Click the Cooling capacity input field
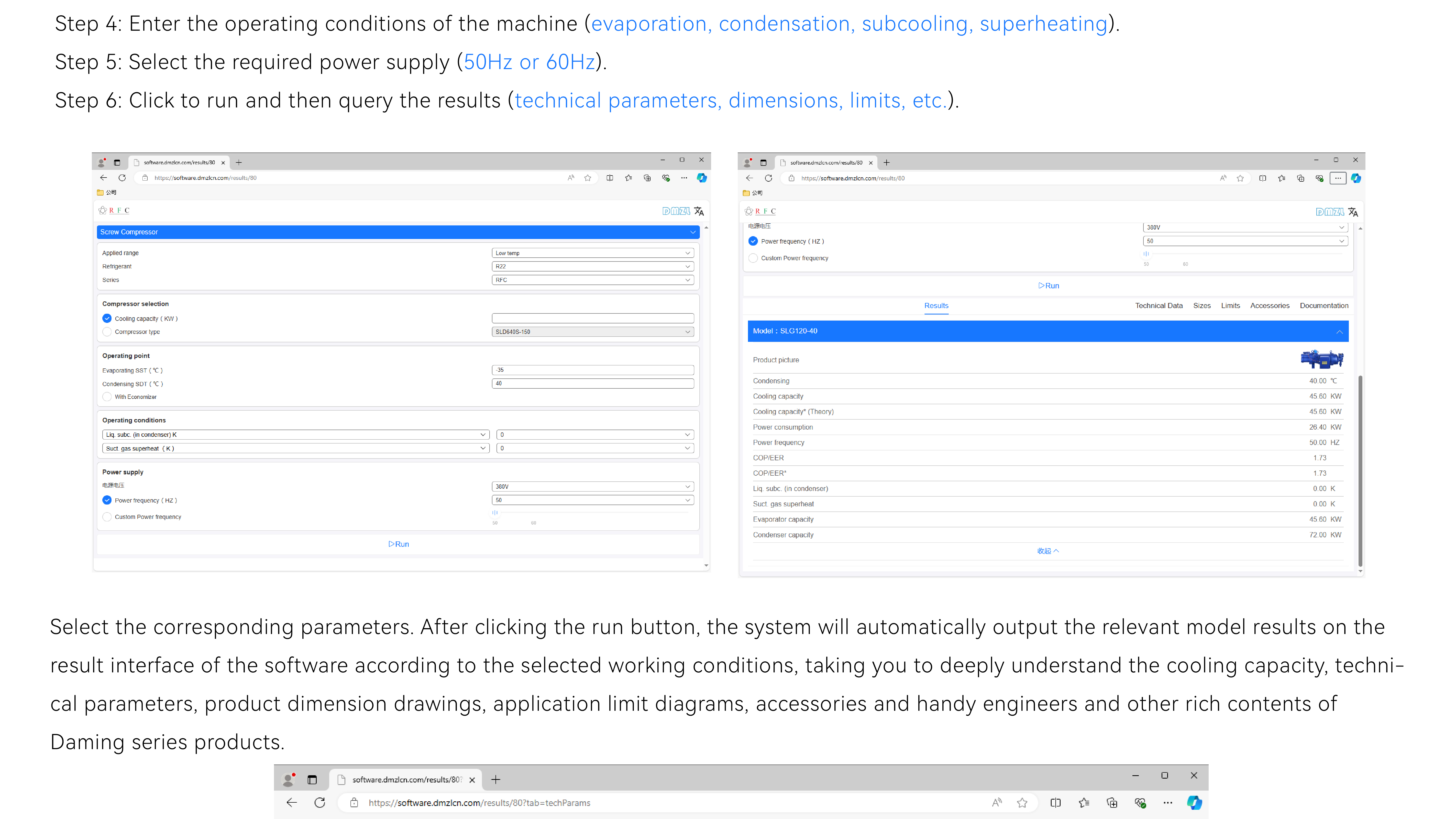The image size is (1456, 819). click(x=592, y=318)
